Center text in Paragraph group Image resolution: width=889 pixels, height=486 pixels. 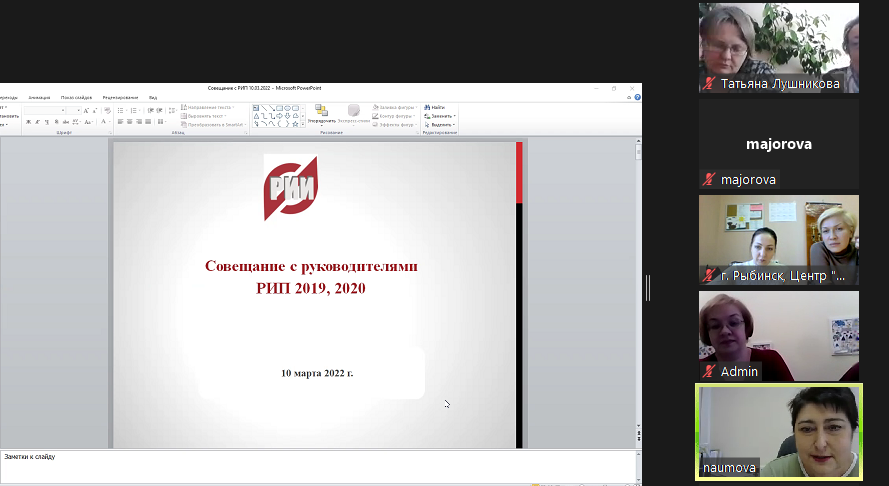[x=130, y=122]
